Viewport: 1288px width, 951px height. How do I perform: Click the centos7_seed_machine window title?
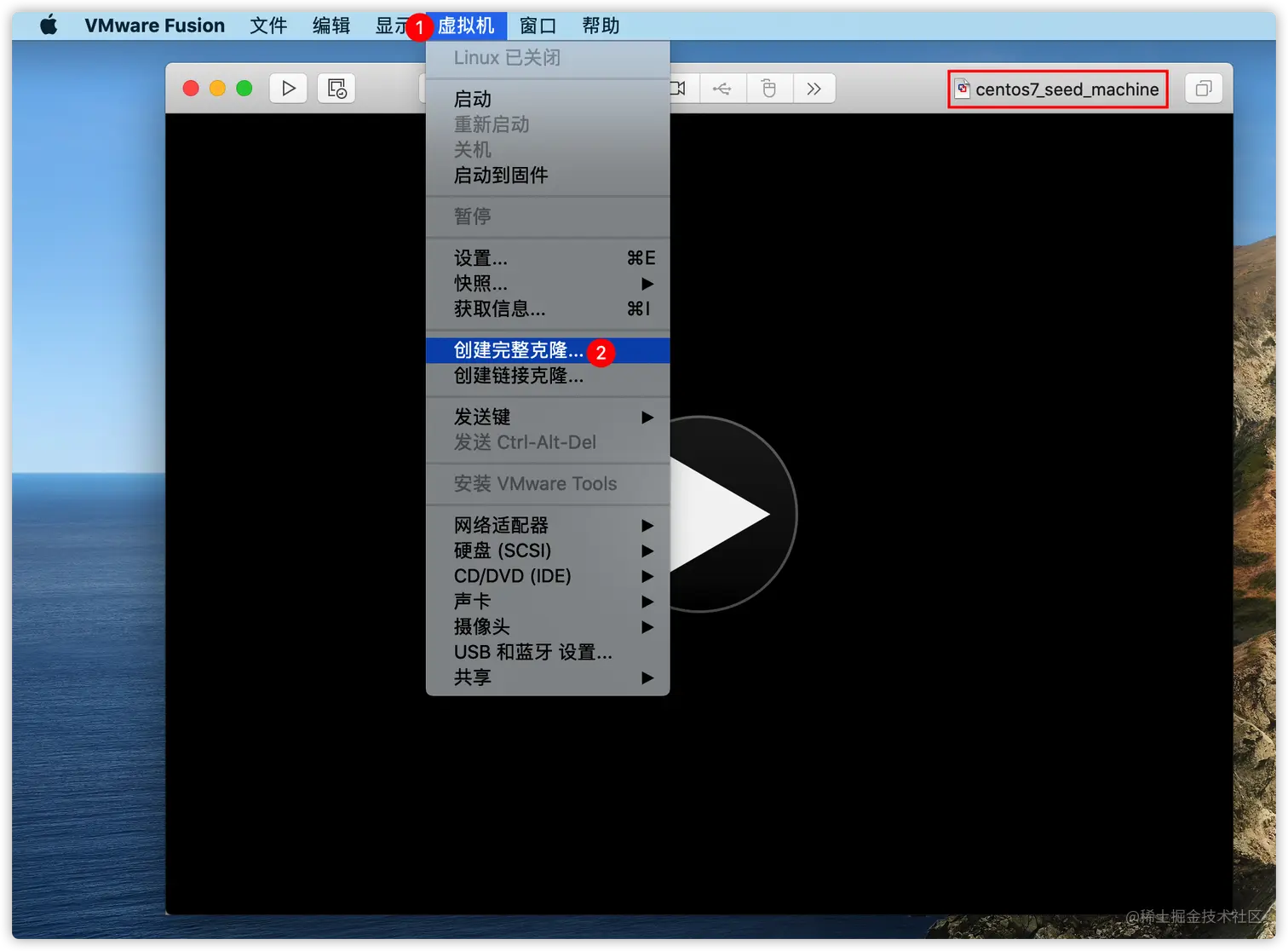click(x=1067, y=89)
